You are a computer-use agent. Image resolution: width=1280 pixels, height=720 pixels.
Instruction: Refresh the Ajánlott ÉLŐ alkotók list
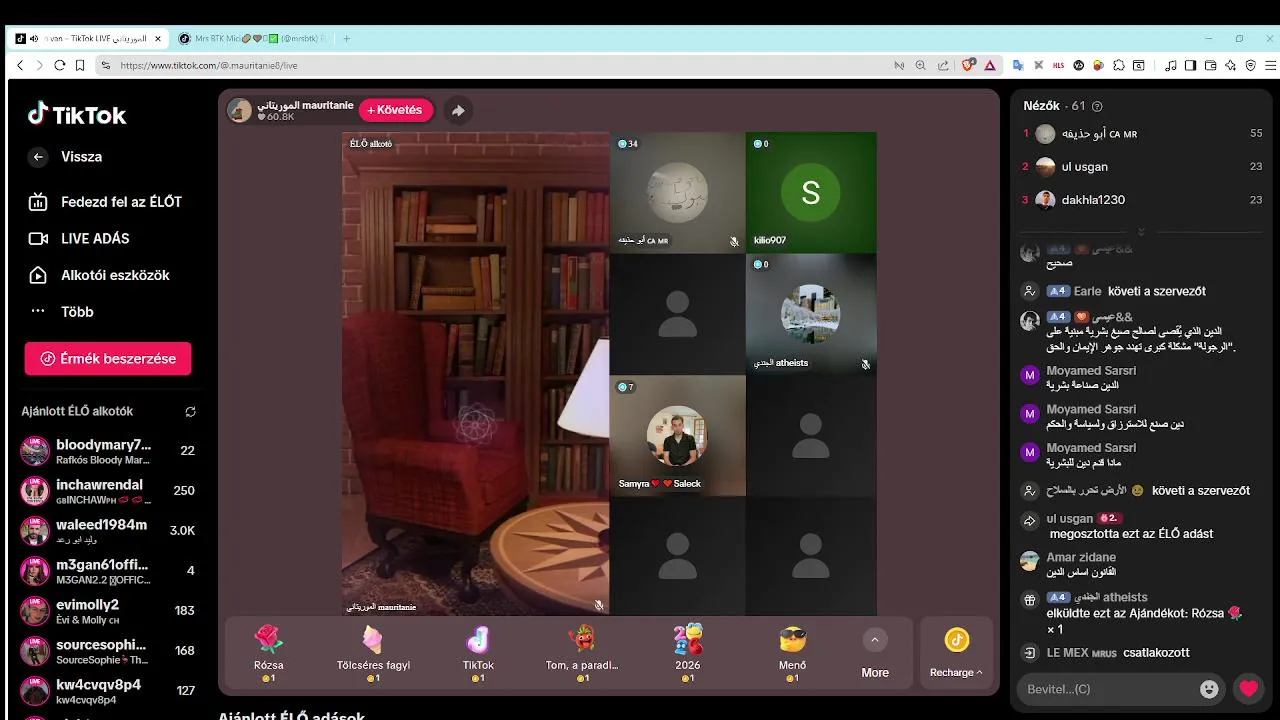pos(190,411)
